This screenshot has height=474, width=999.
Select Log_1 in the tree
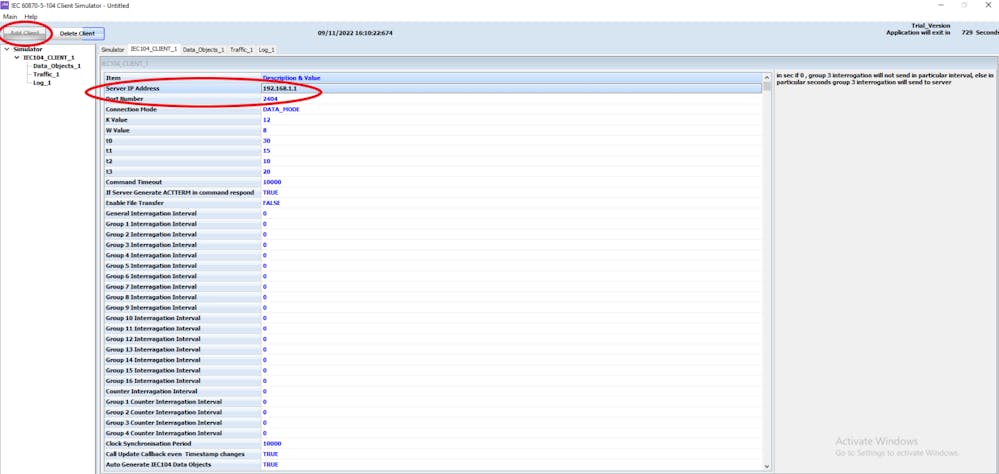point(42,83)
